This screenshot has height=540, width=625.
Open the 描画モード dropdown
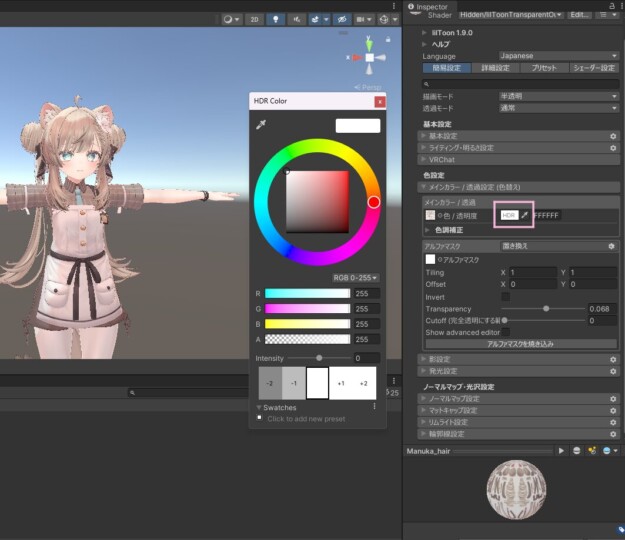click(x=558, y=96)
